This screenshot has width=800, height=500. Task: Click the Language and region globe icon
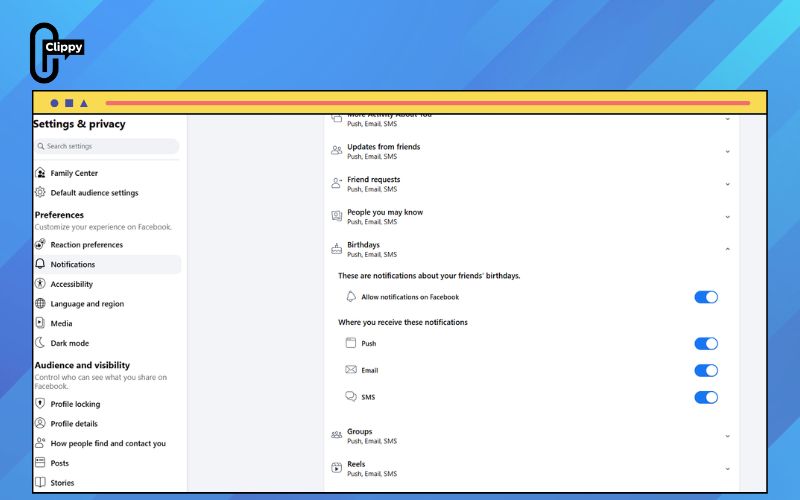pos(40,304)
